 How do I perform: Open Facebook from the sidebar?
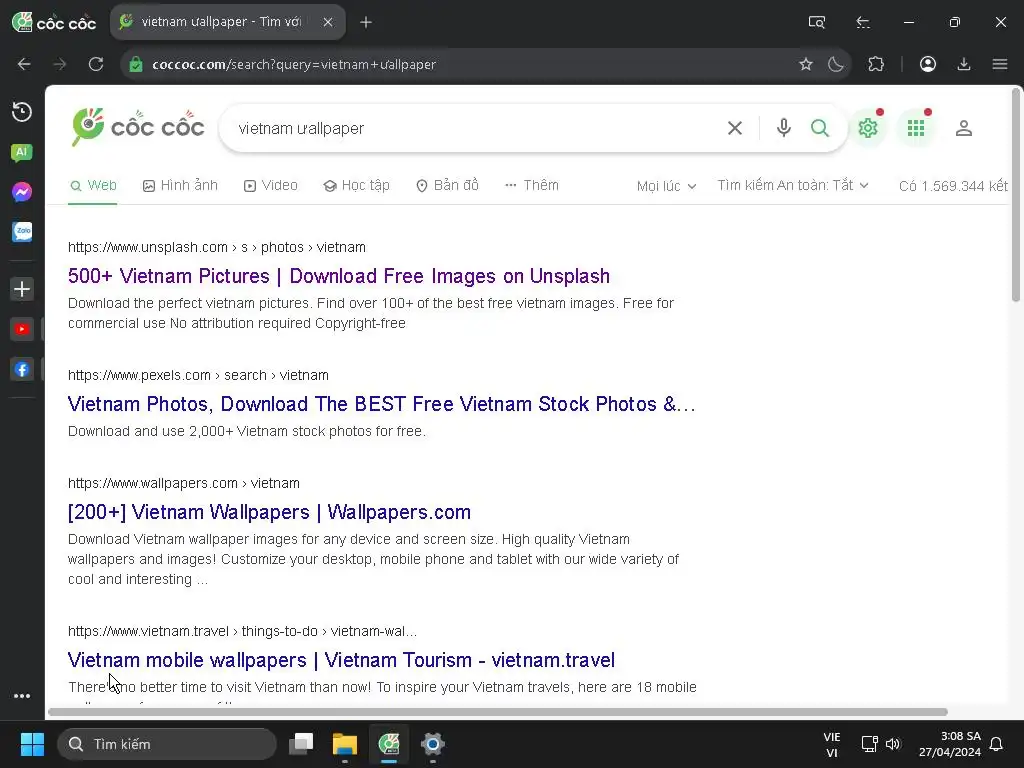coord(22,369)
